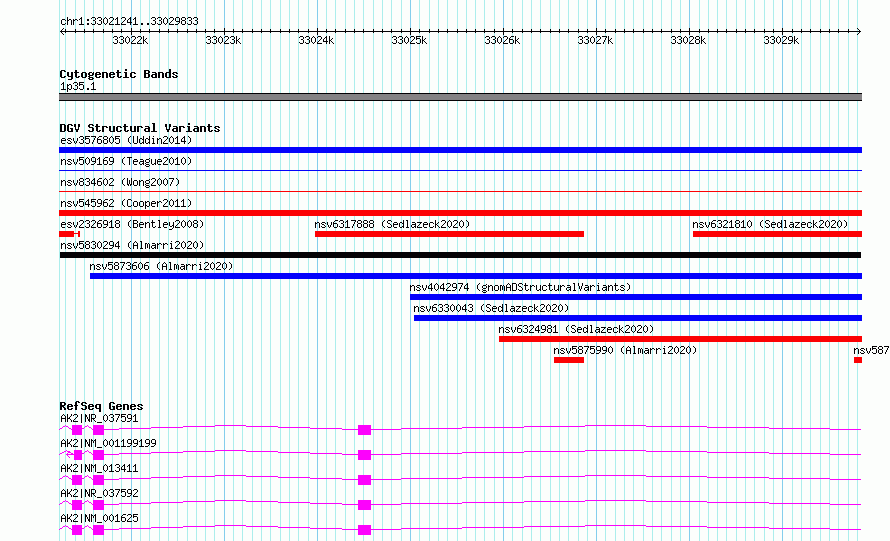Click the red nsv6321810 variant bar

(778, 234)
